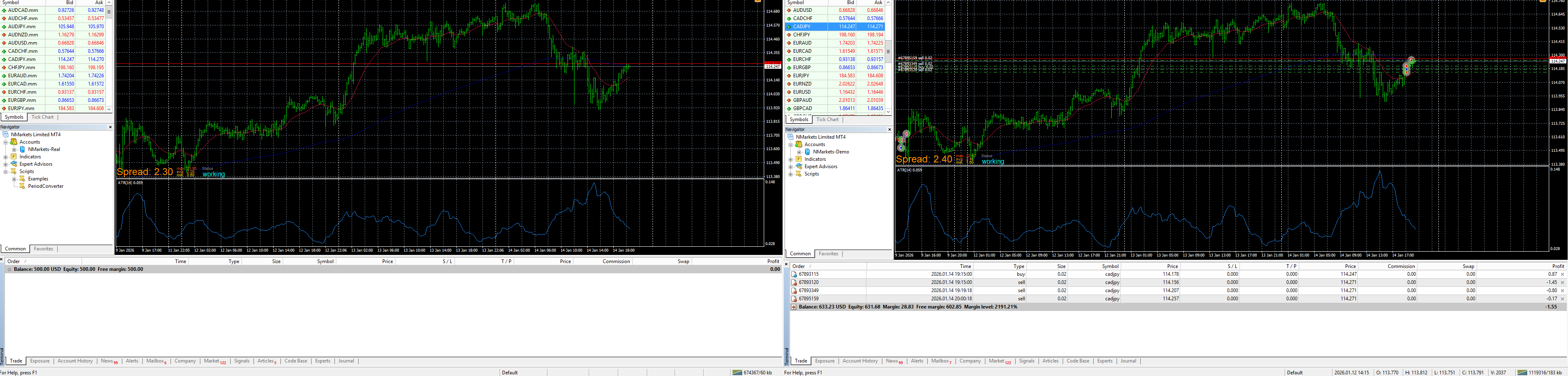Expand the Scripts node in right Navigator
Image resolution: width=1568 pixels, height=376 pixels.
tap(791, 173)
